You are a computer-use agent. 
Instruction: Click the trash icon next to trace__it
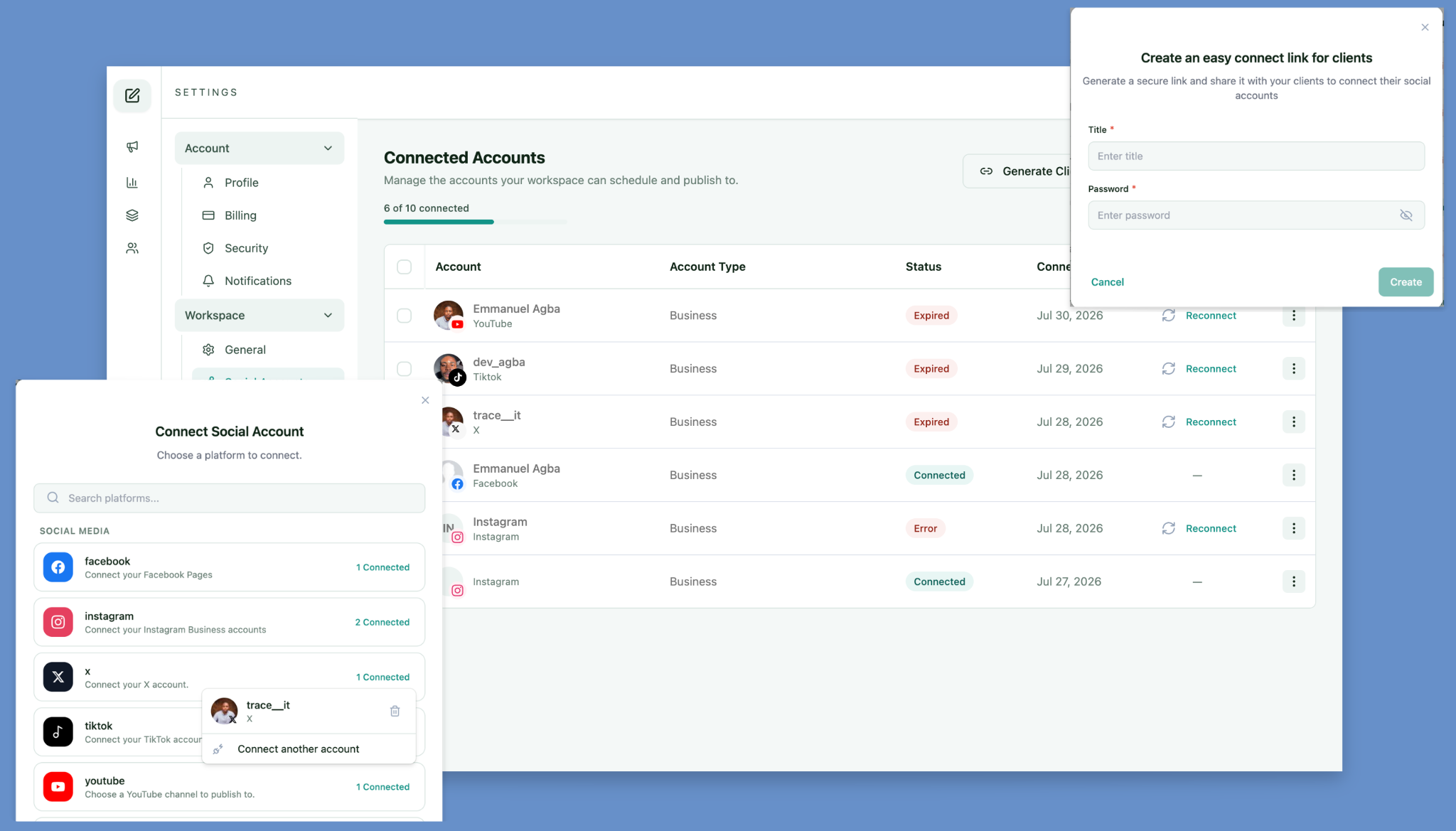coord(395,711)
